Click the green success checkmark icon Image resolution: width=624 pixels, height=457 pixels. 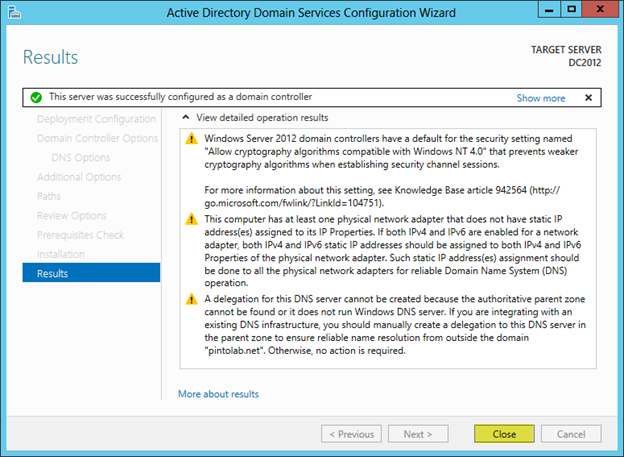pyautogui.click(x=36, y=98)
